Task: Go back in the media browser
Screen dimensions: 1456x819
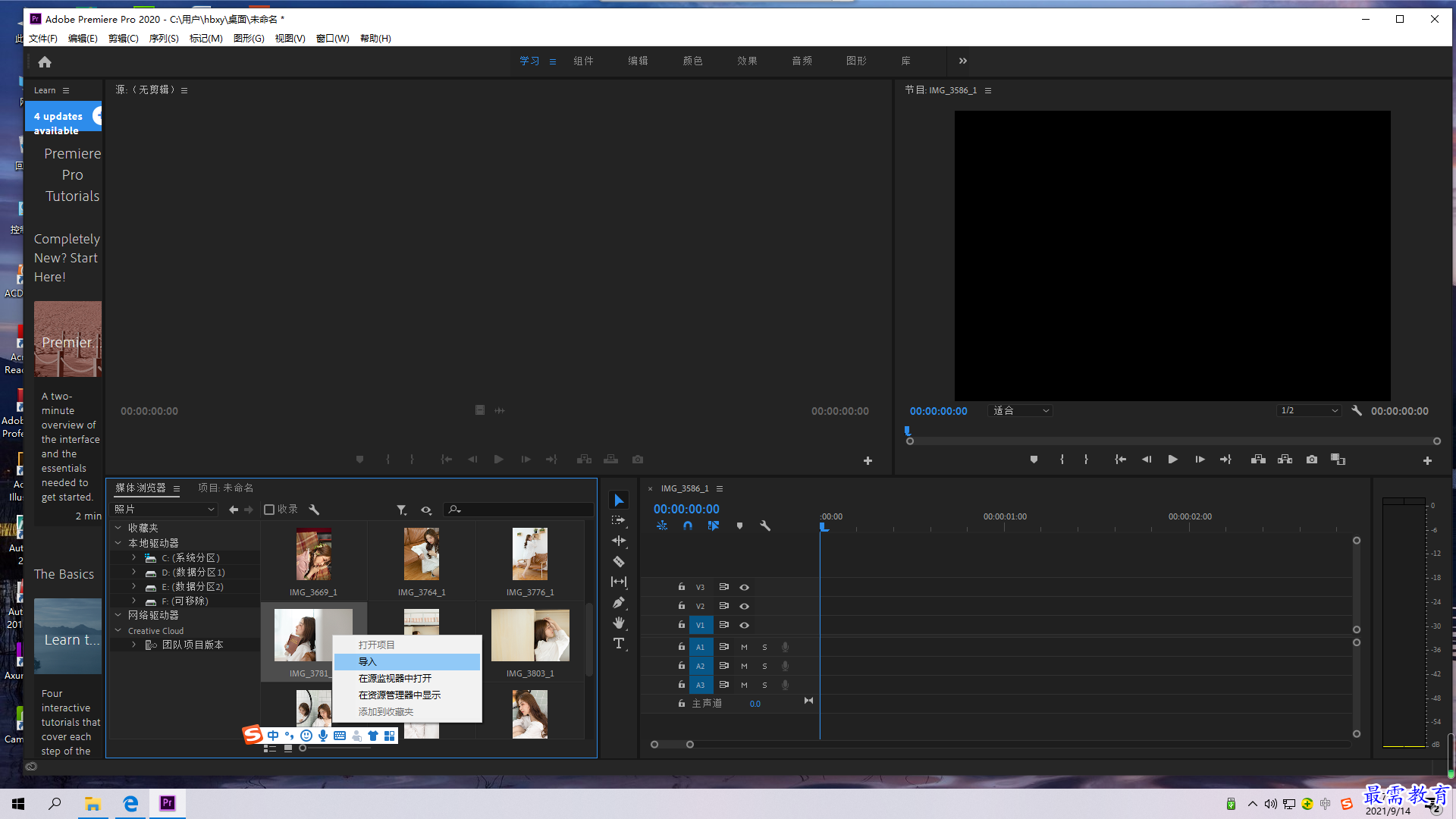Action: tap(234, 510)
